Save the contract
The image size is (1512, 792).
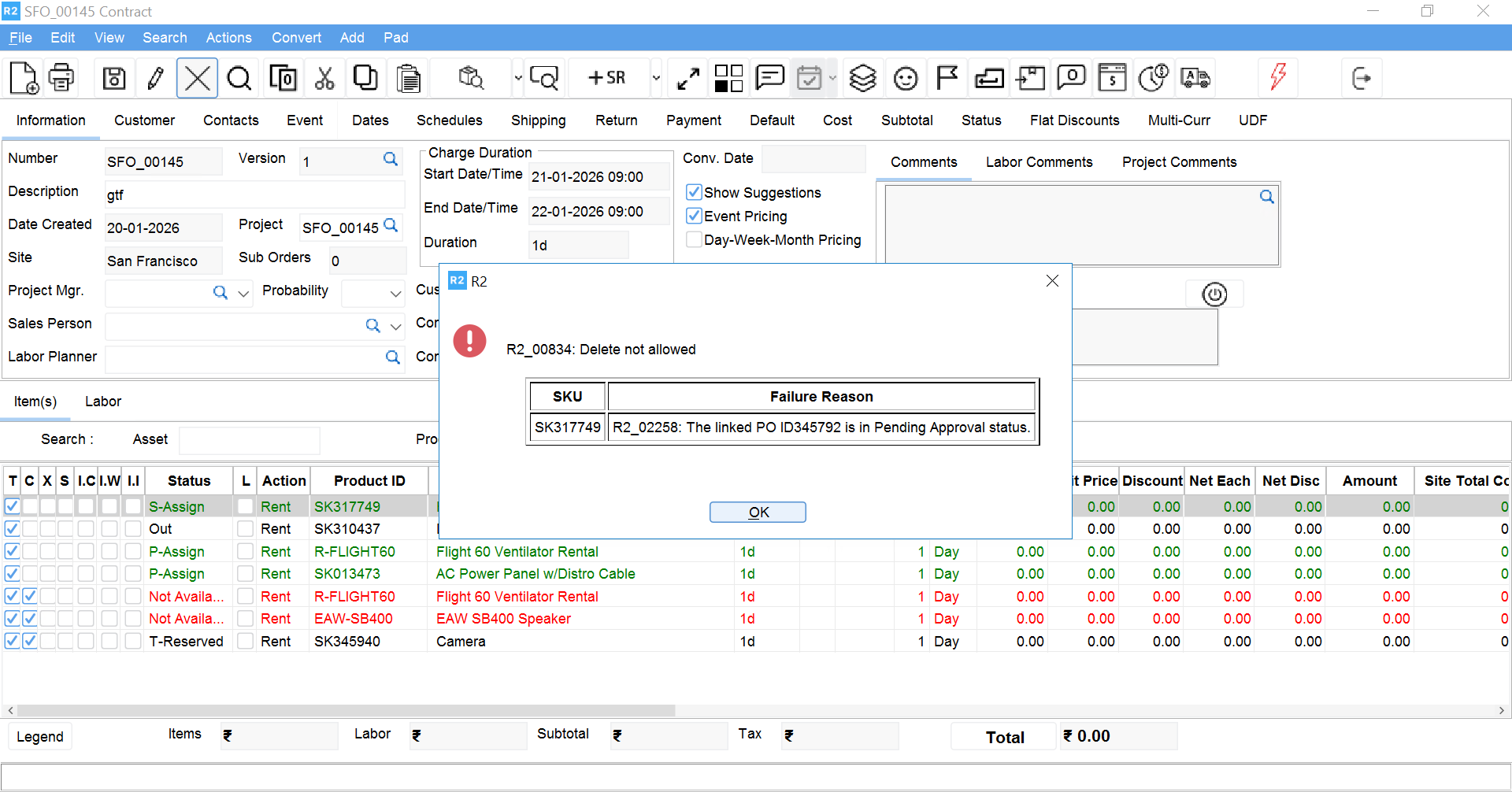[x=113, y=78]
